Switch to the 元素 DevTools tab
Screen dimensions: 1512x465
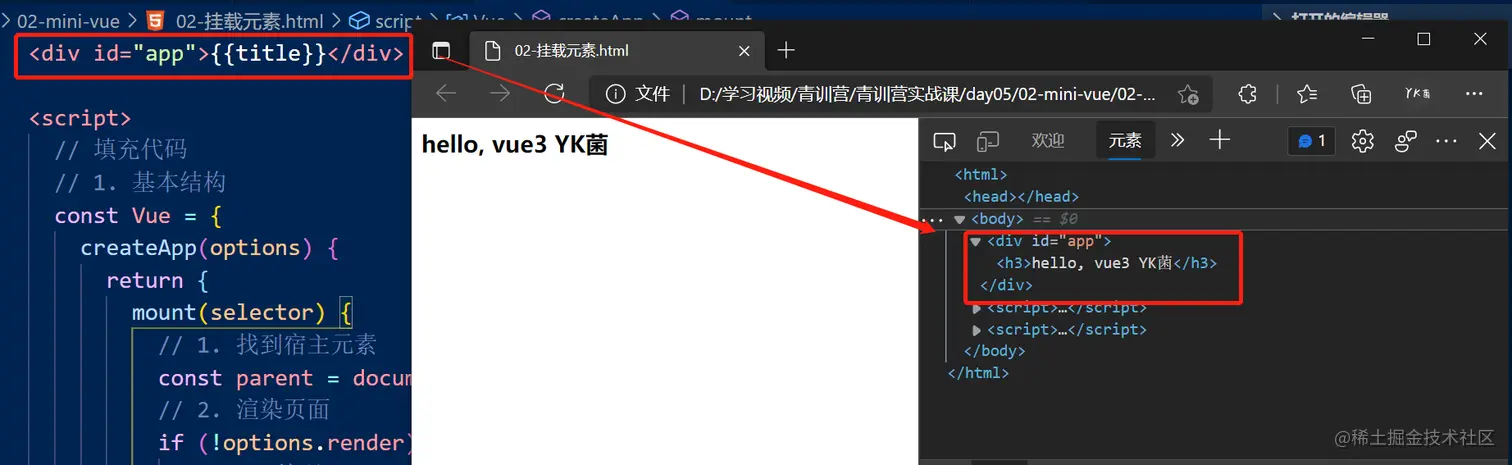pyautogui.click(x=1125, y=141)
